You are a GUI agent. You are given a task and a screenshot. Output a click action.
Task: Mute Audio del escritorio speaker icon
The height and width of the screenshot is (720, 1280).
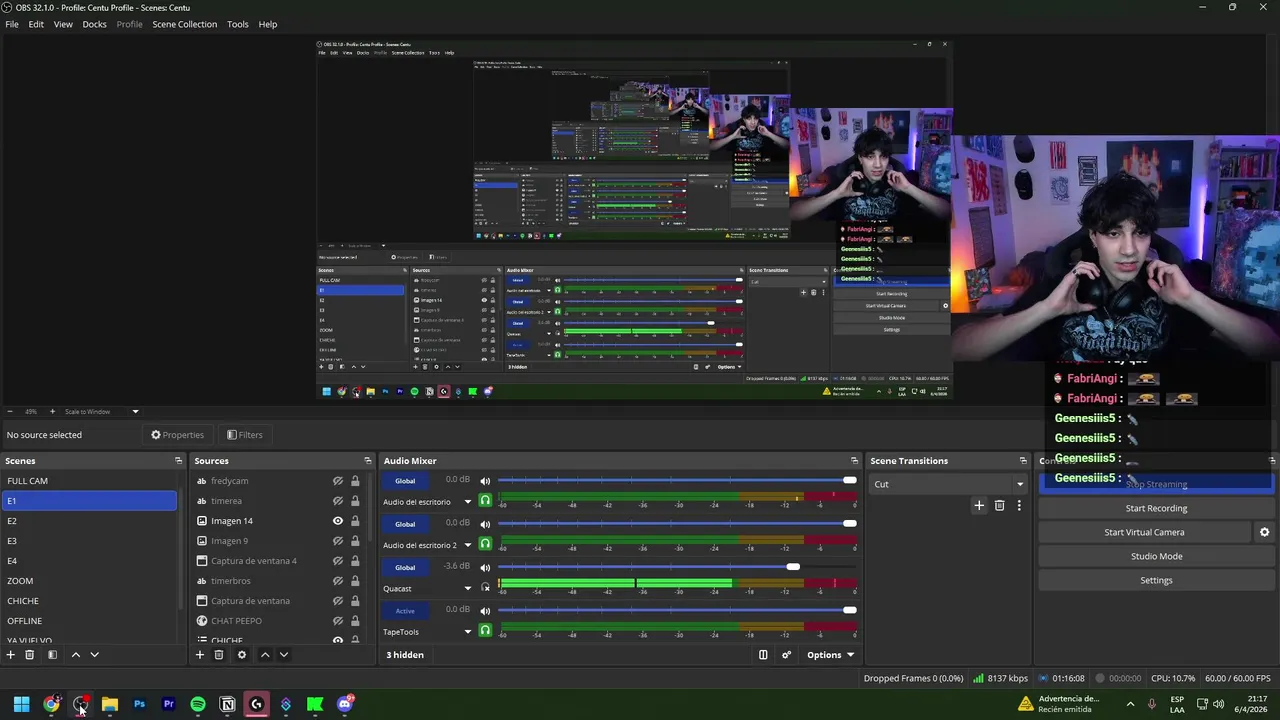[x=485, y=481]
